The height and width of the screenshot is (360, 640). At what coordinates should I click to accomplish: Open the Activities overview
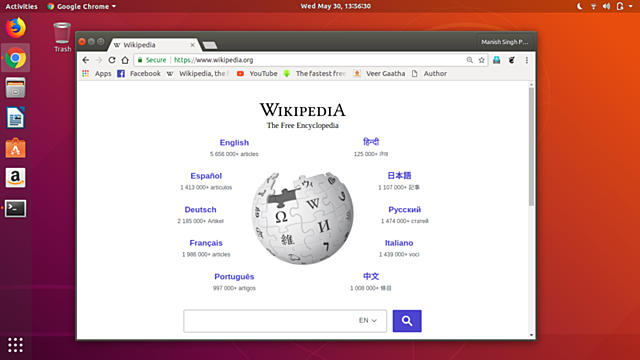tap(21, 6)
